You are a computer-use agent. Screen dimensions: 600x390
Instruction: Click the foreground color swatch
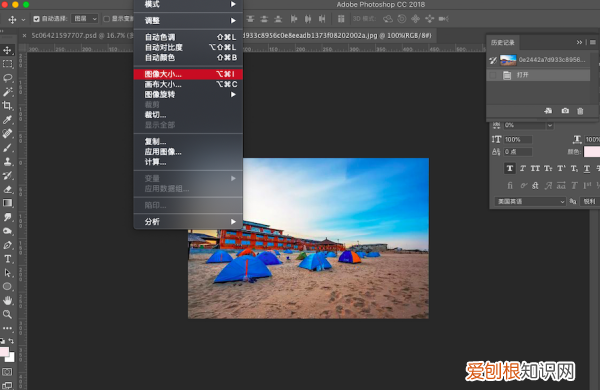coord(4,351)
